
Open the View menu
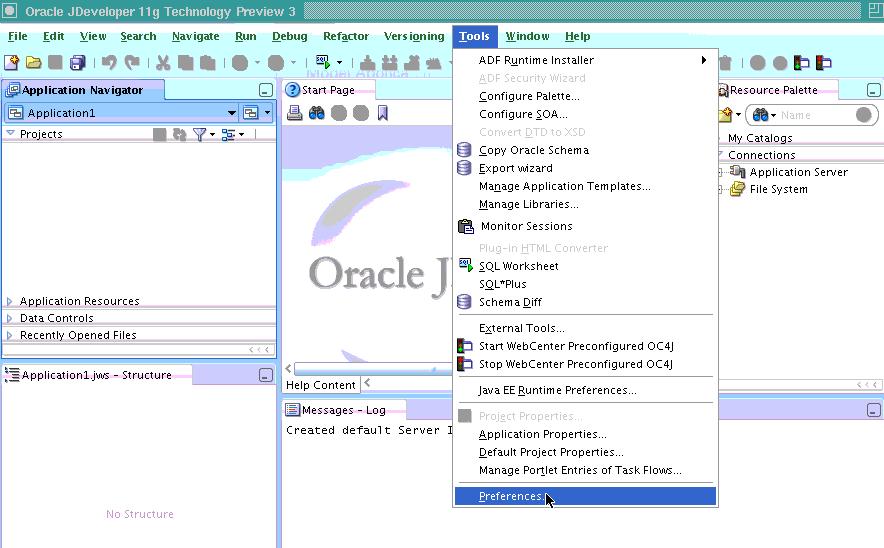pos(93,36)
